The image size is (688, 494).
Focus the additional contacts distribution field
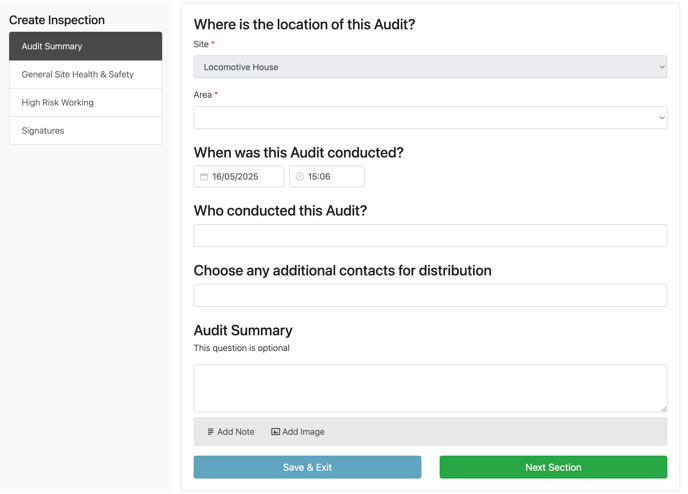point(430,295)
